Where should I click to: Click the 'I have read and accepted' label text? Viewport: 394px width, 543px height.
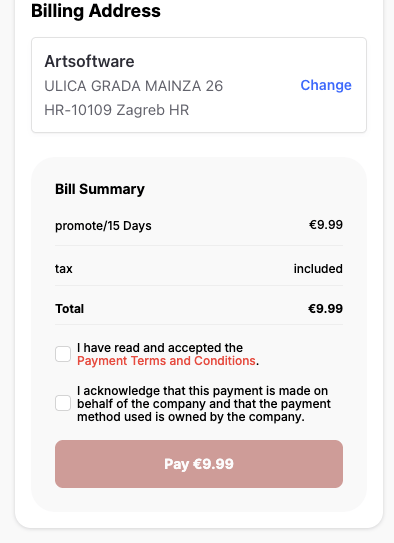pyautogui.click(x=160, y=348)
